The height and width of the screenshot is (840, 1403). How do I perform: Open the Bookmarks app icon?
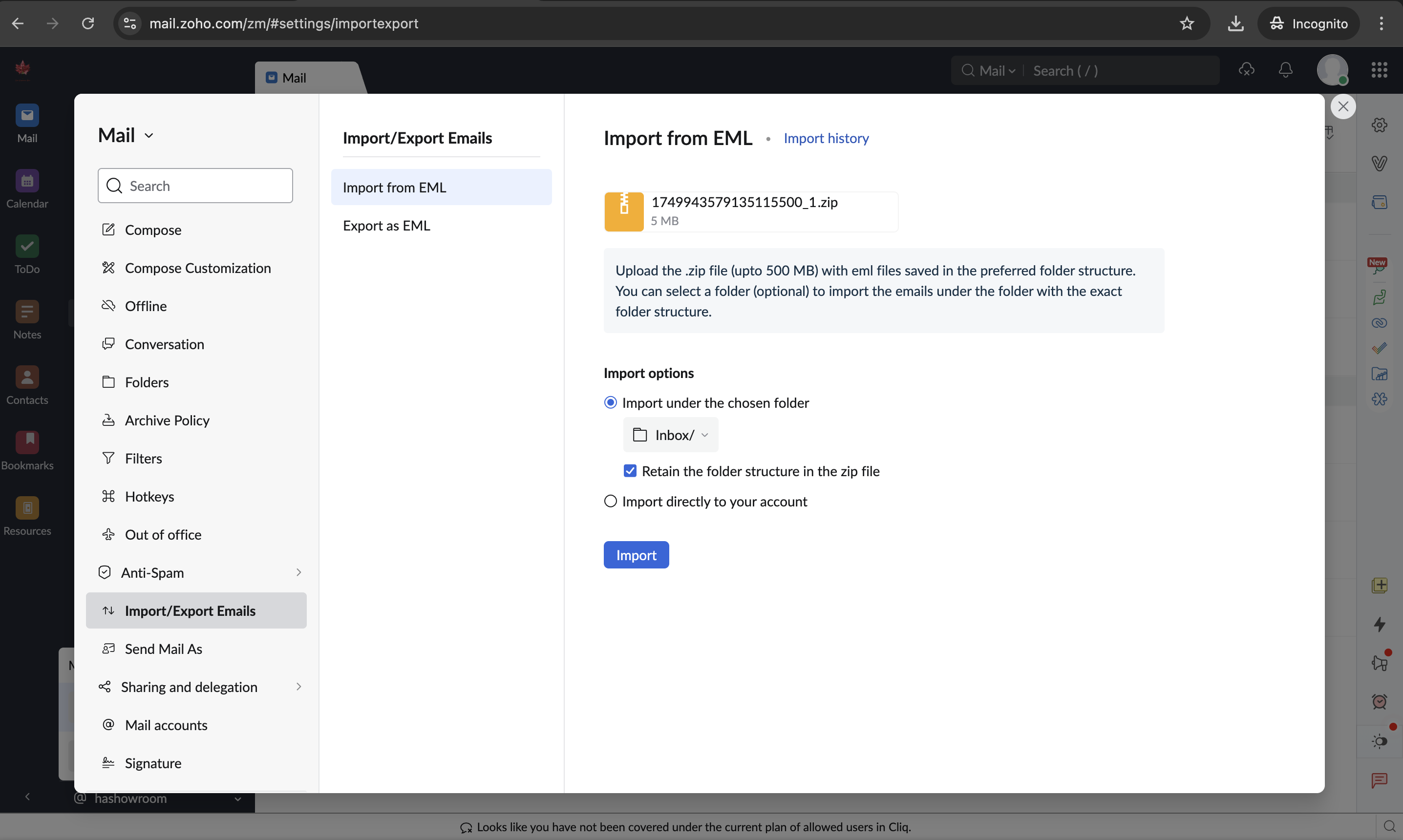(27, 442)
